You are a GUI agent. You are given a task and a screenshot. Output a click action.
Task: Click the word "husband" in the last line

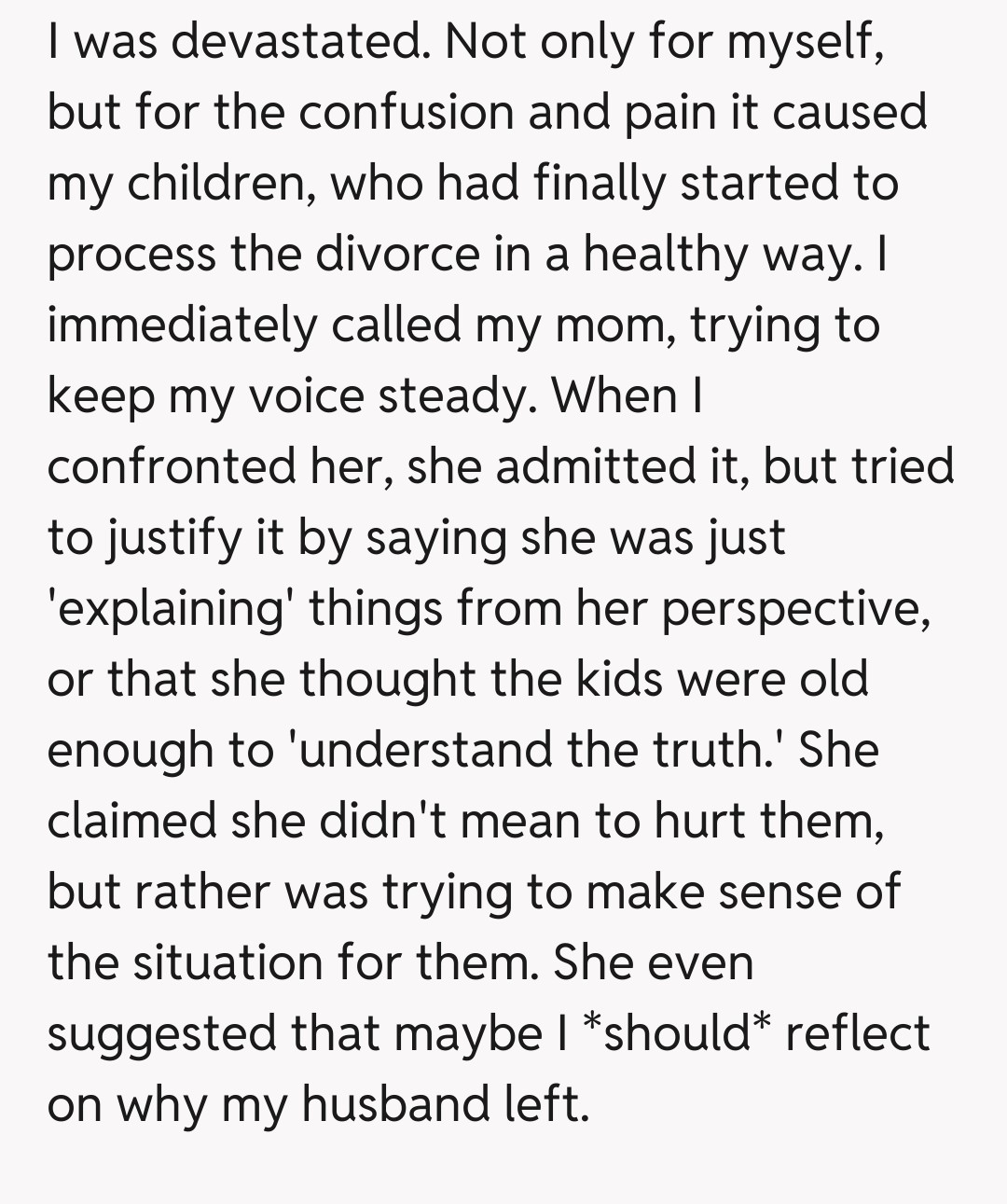396,1104
